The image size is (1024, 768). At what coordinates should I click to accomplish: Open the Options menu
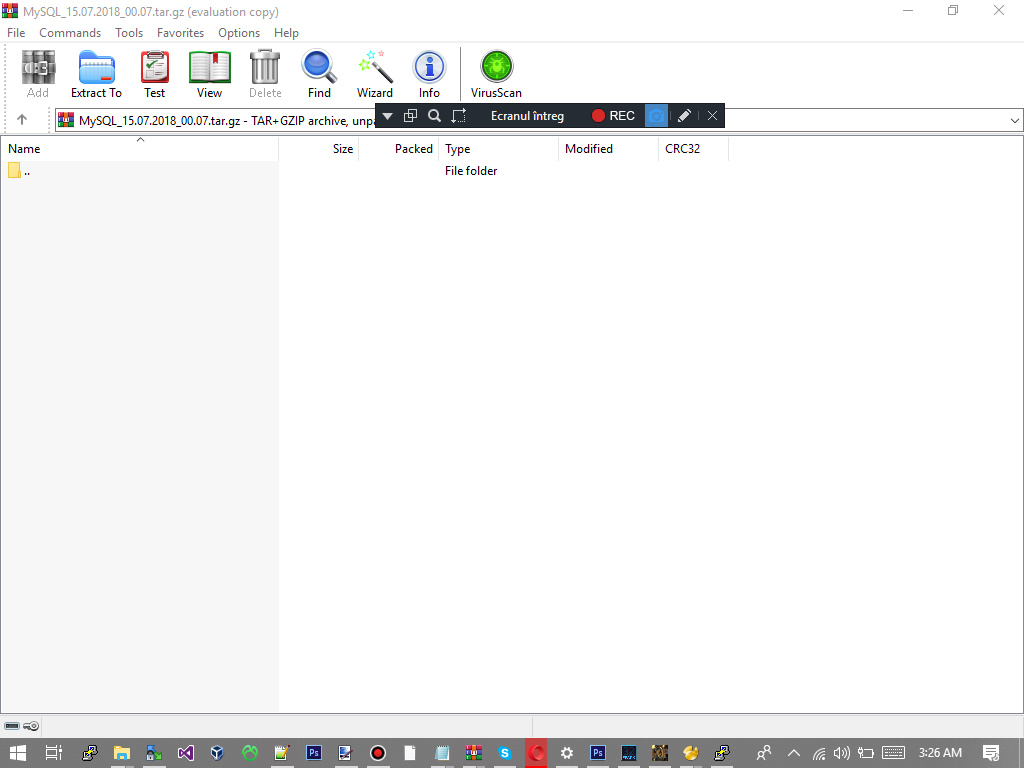click(x=239, y=33)
